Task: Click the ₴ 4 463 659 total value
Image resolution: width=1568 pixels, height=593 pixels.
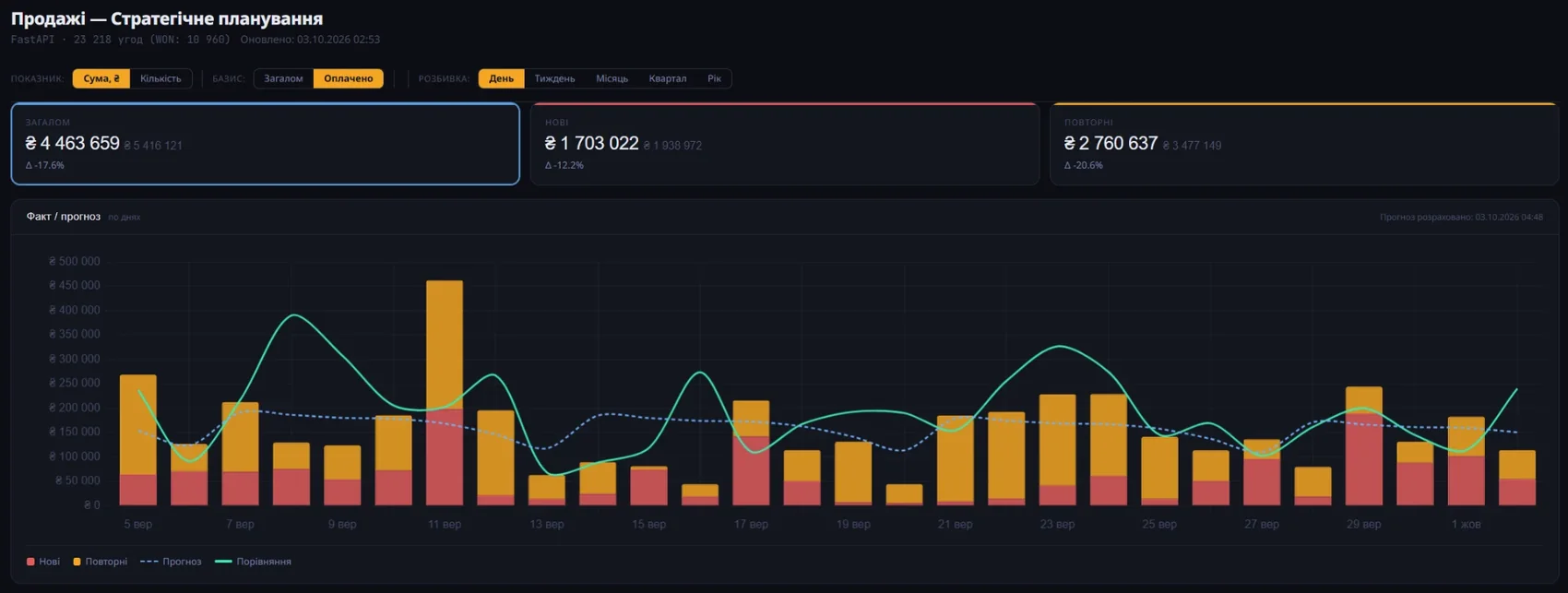Action: coord(72,144)
